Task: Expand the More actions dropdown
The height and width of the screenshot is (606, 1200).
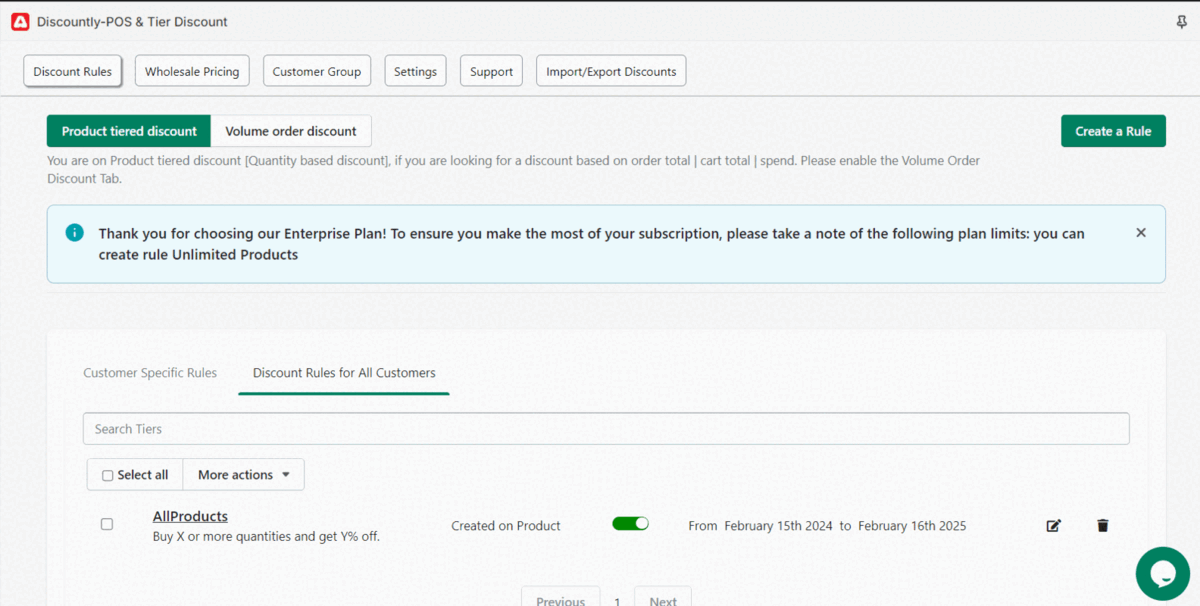Action: coord(243,475)
